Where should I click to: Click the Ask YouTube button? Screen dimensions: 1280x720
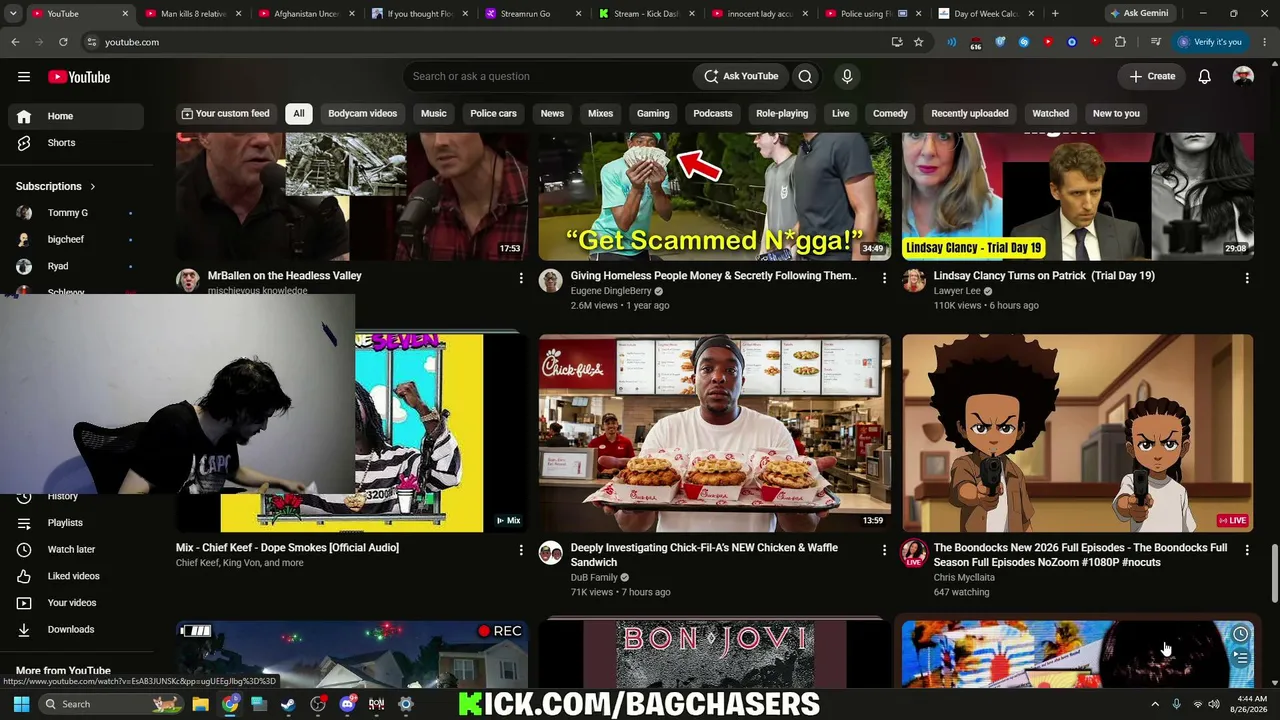pyautogui.click(x=741, y=76)
